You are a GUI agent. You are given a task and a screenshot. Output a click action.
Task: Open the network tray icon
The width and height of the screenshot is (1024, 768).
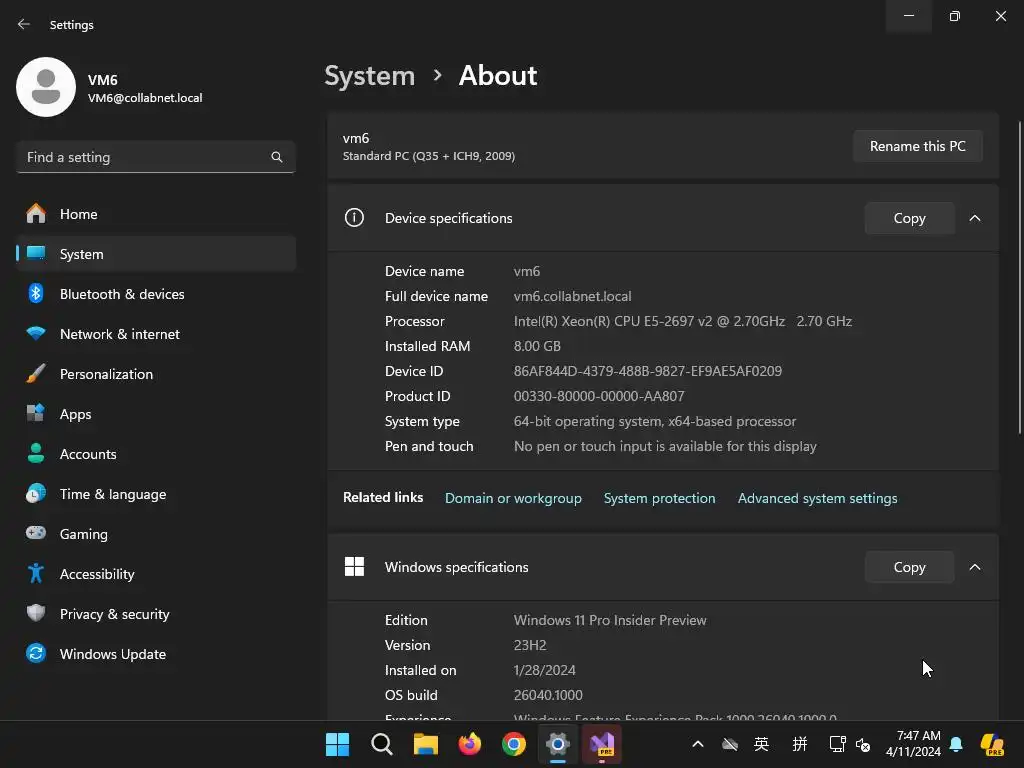[x=837, y=744]
